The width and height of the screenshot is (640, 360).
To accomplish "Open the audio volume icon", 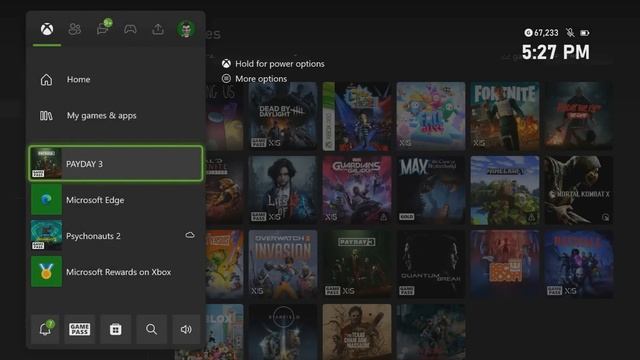I will click(x=186, y=329).
